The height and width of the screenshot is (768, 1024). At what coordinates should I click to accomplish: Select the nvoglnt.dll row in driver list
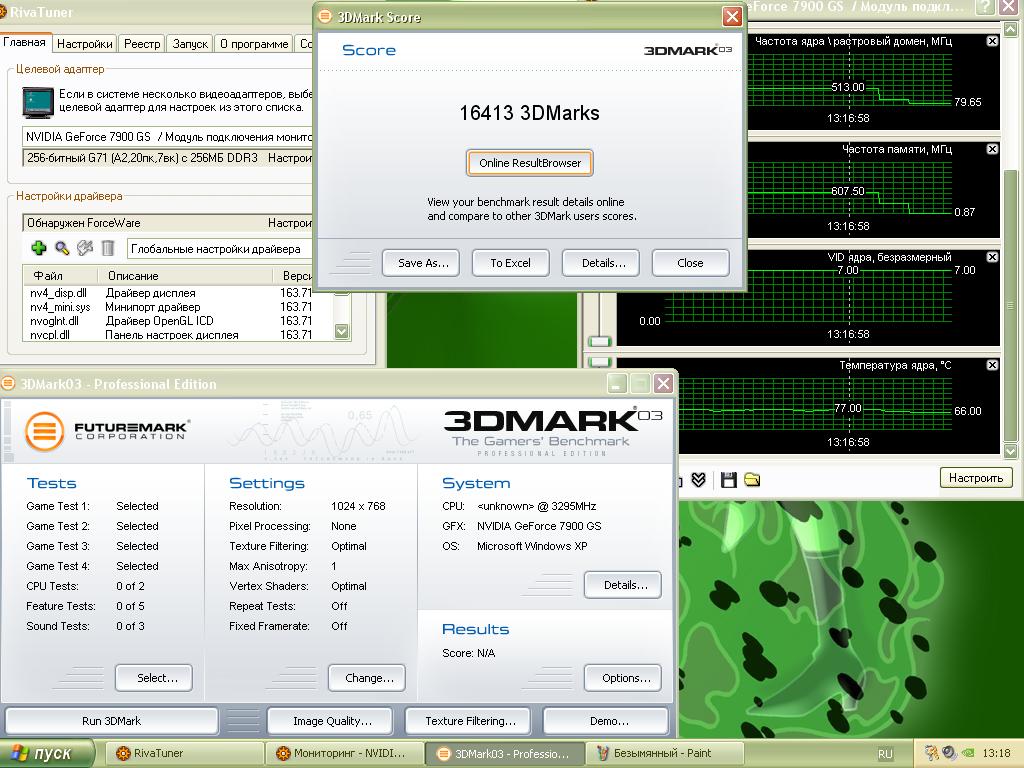click(x=168, y=321)
